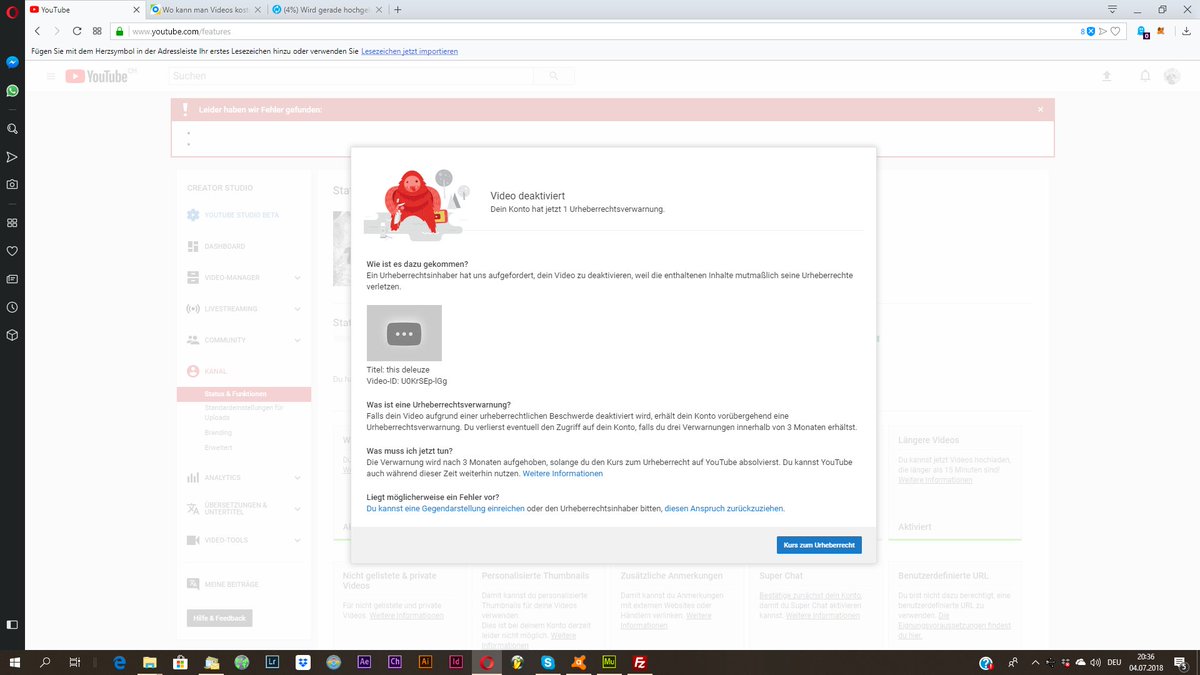1200x675 pixels.
Task: Add page to bookmarks with heart icon
Action: coord(1115,31)
